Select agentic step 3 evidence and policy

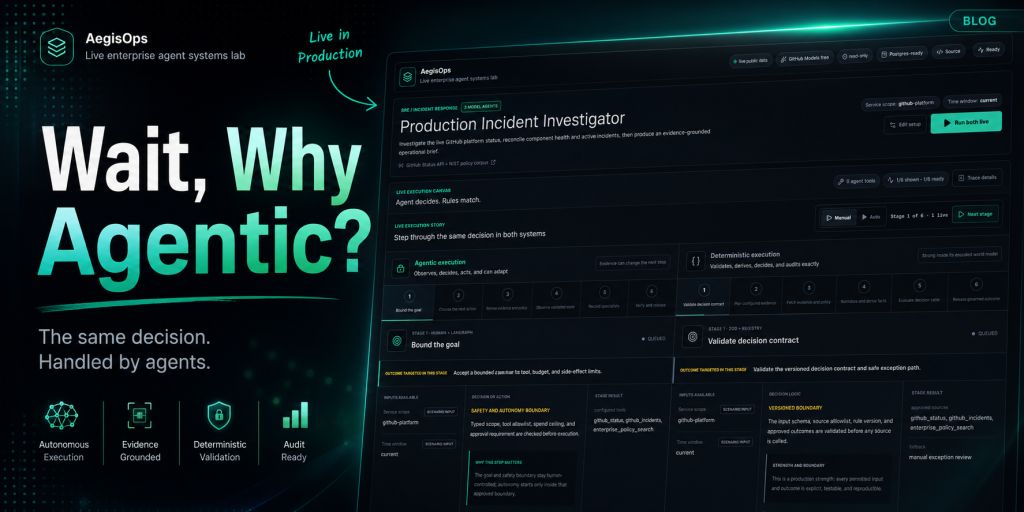click(x=507, y=300)
